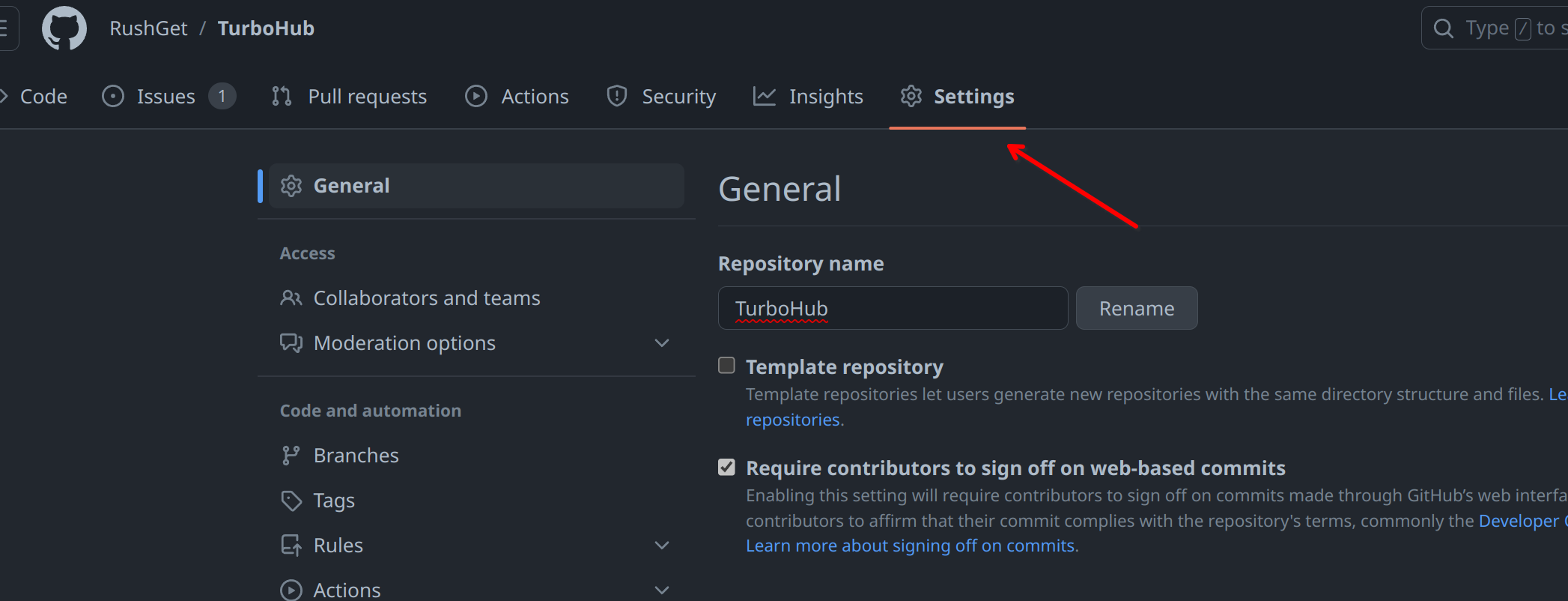The height and width of the screenshot is (601, 1568).
Task: Click the Tags label icon
Action: click(291, 501)
